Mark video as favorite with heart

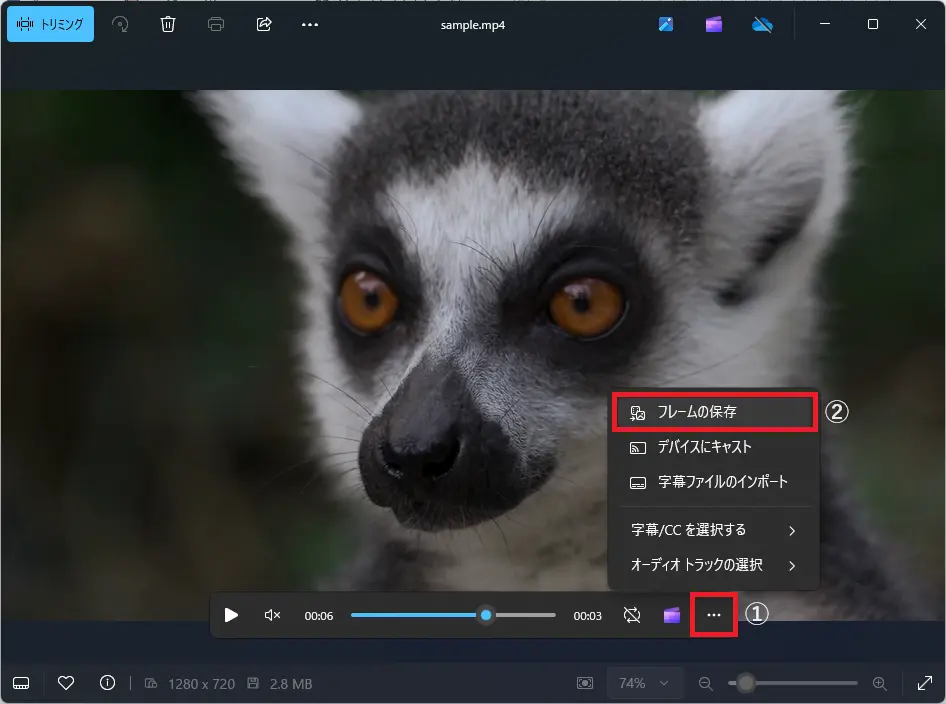(66, 683)
